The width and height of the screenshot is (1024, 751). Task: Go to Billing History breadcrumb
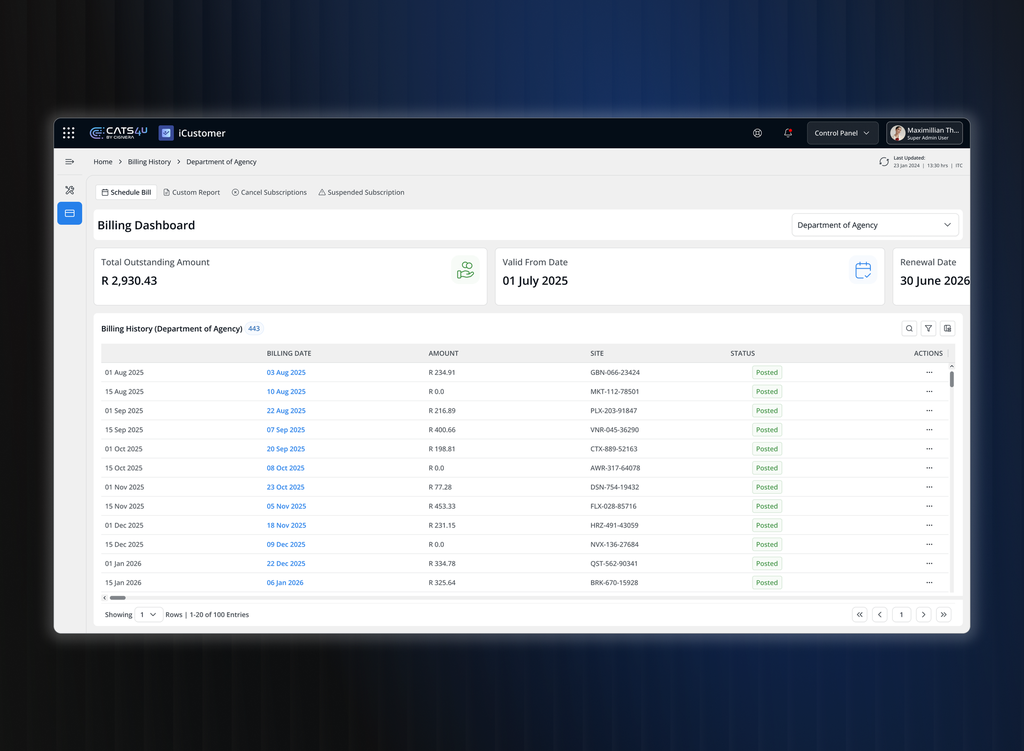pyautogui.click(x=149, y=162)
